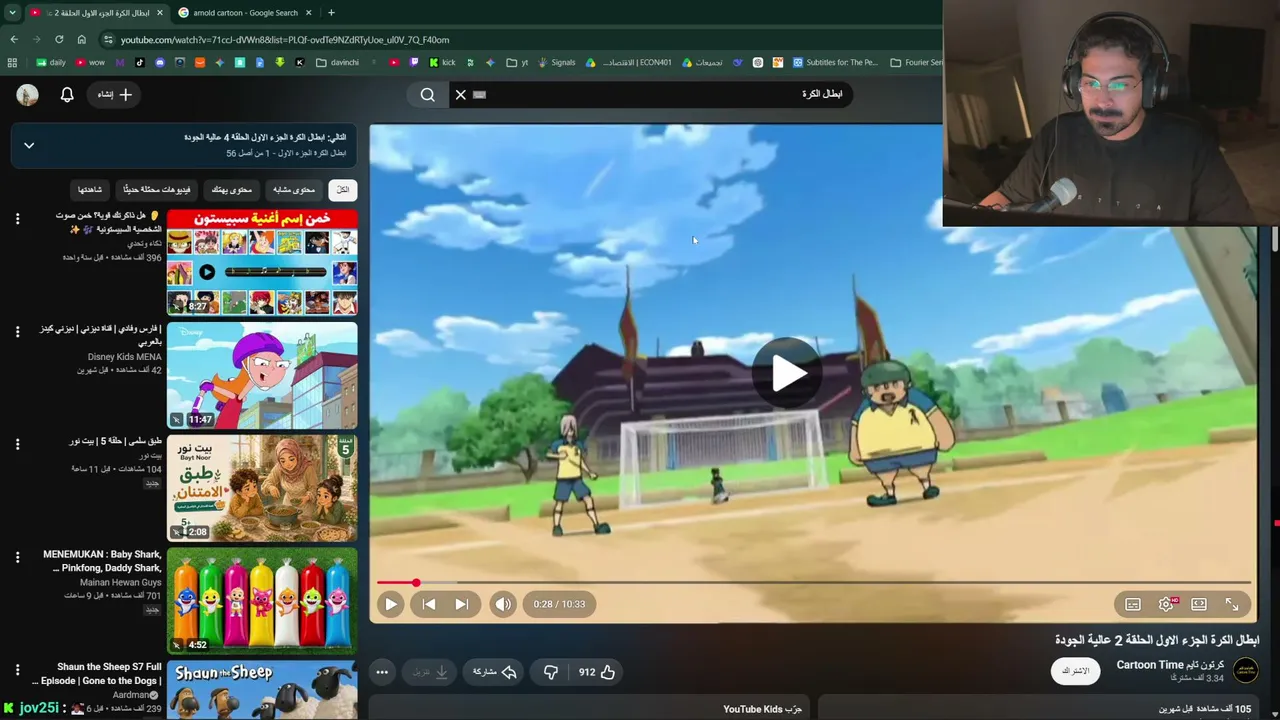Go back in browser history
The image size is (1280, 720).
tap(14, 40)
